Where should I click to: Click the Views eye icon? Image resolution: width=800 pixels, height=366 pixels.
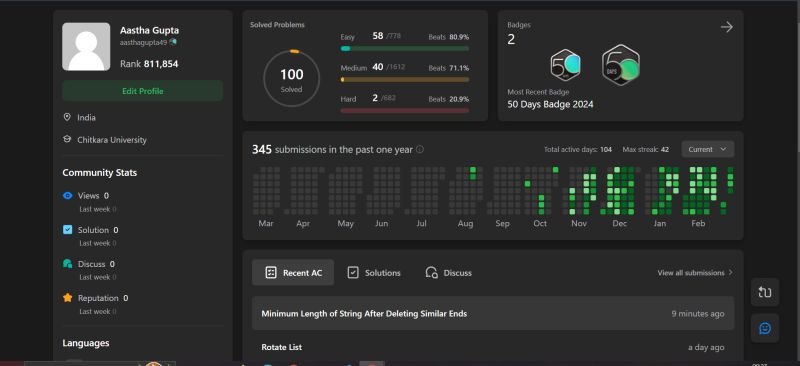click(x=67, y=196)
